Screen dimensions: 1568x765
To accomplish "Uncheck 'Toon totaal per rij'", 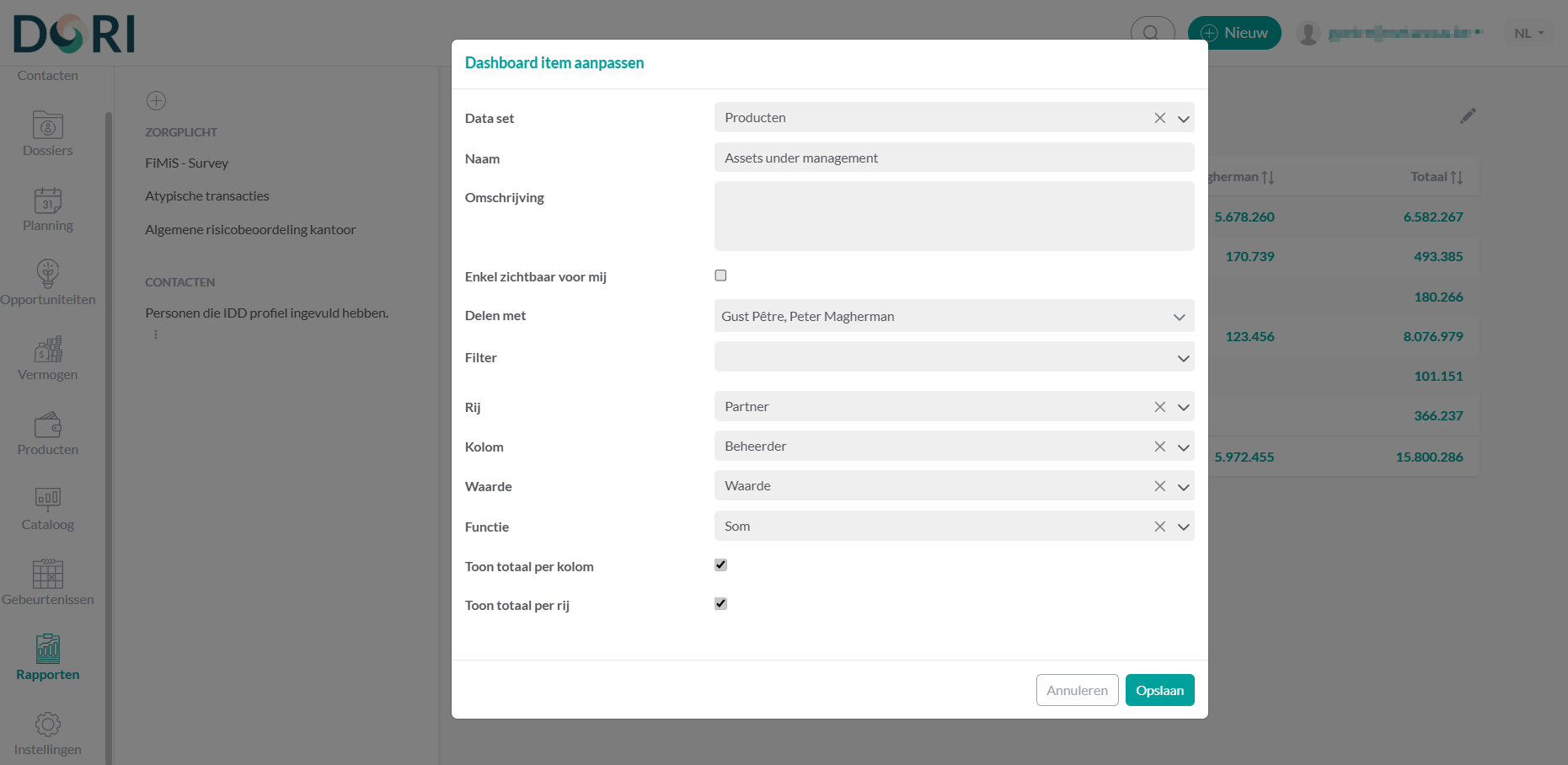I will (720, 604).
